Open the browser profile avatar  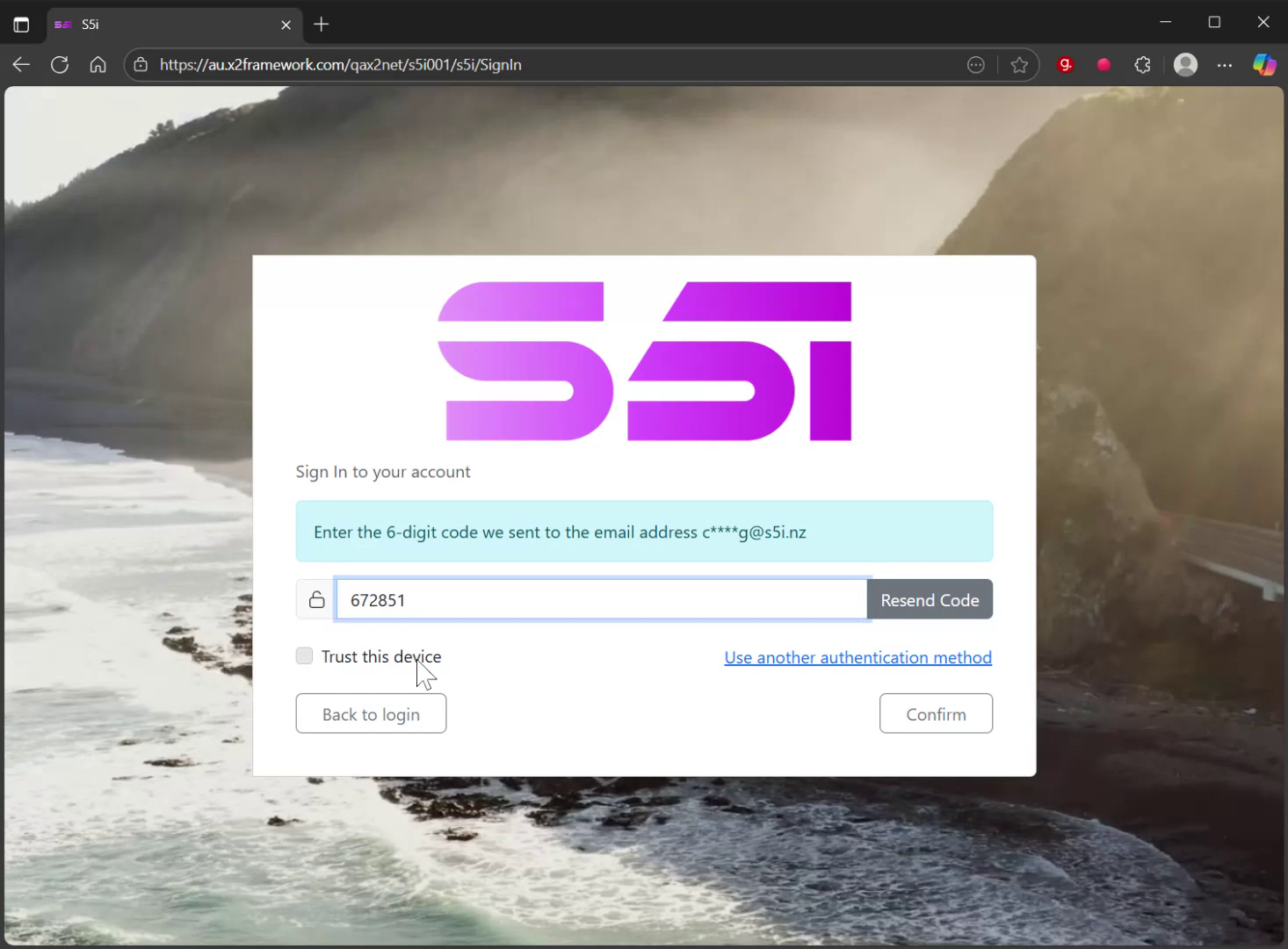[1185, 64]
